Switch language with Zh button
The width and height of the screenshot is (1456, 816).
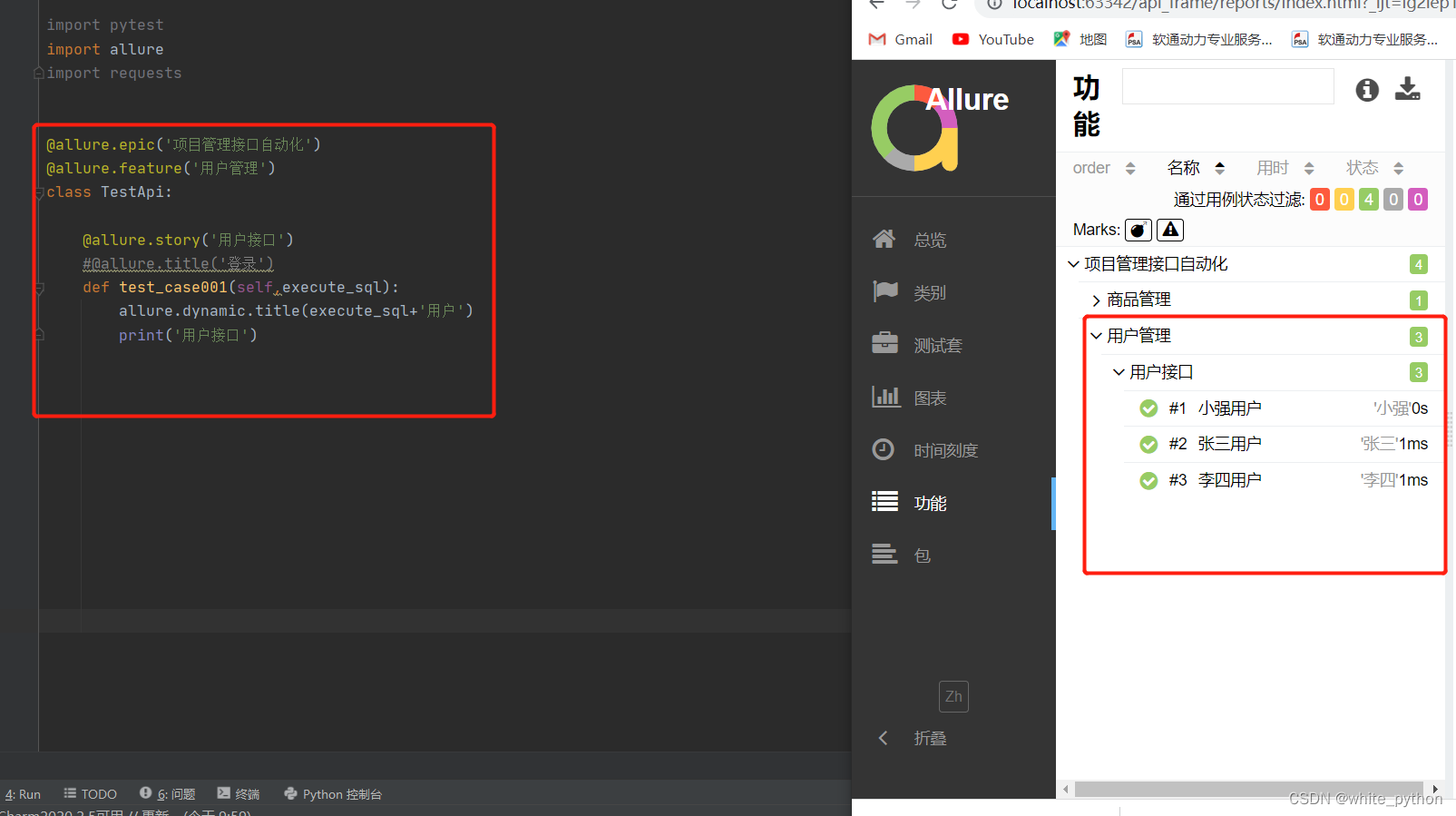953,696
